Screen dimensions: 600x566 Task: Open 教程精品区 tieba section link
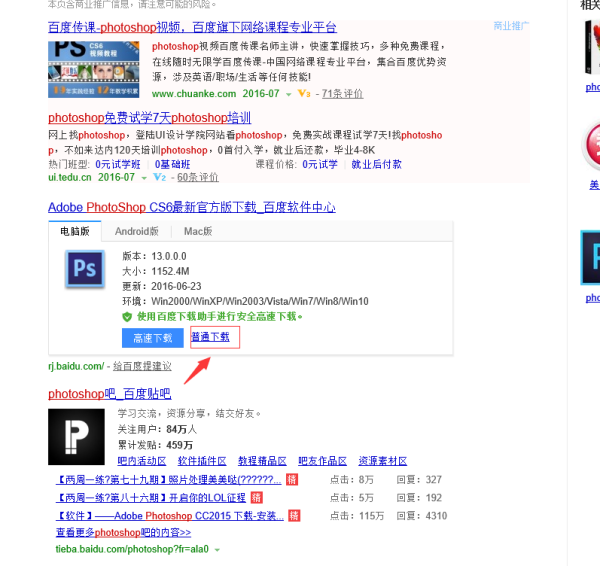pos(262,461)
